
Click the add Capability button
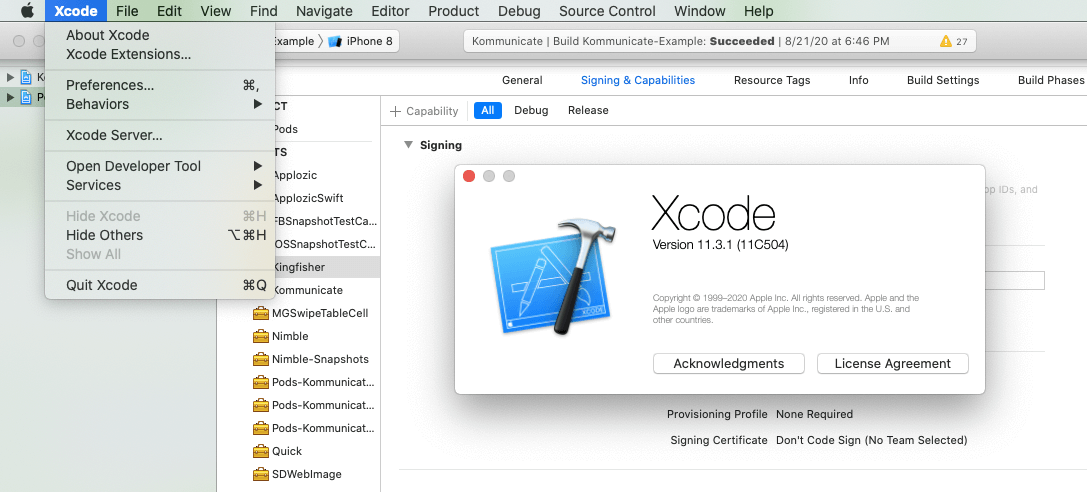tap(424, 111)
